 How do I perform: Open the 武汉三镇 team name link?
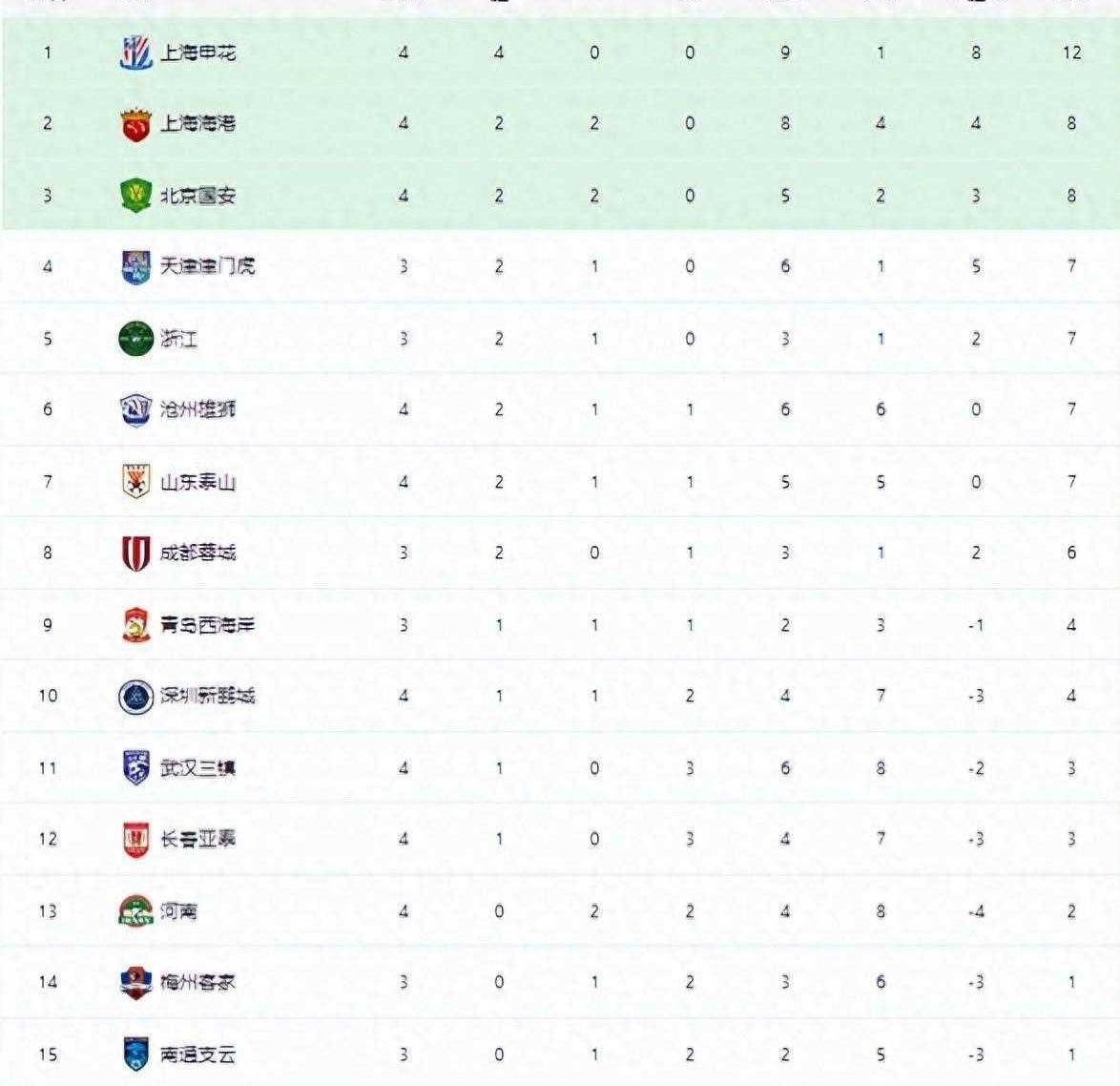click(x=197, y=769)
